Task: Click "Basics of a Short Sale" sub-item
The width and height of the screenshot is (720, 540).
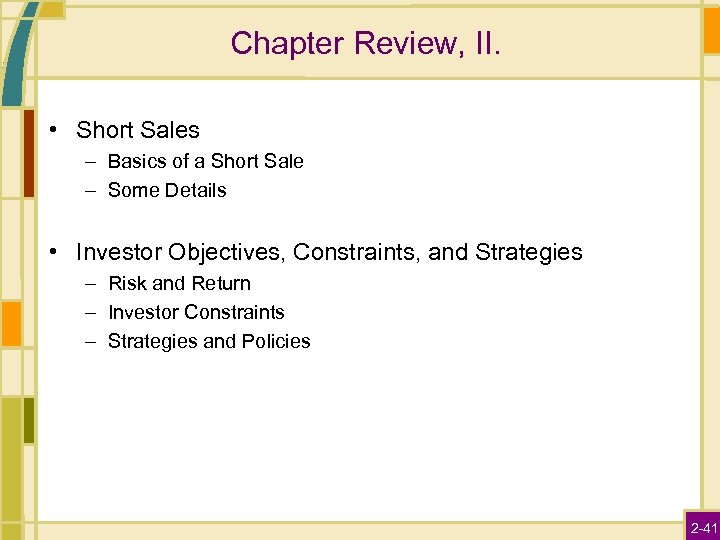Action: (205, 161)
